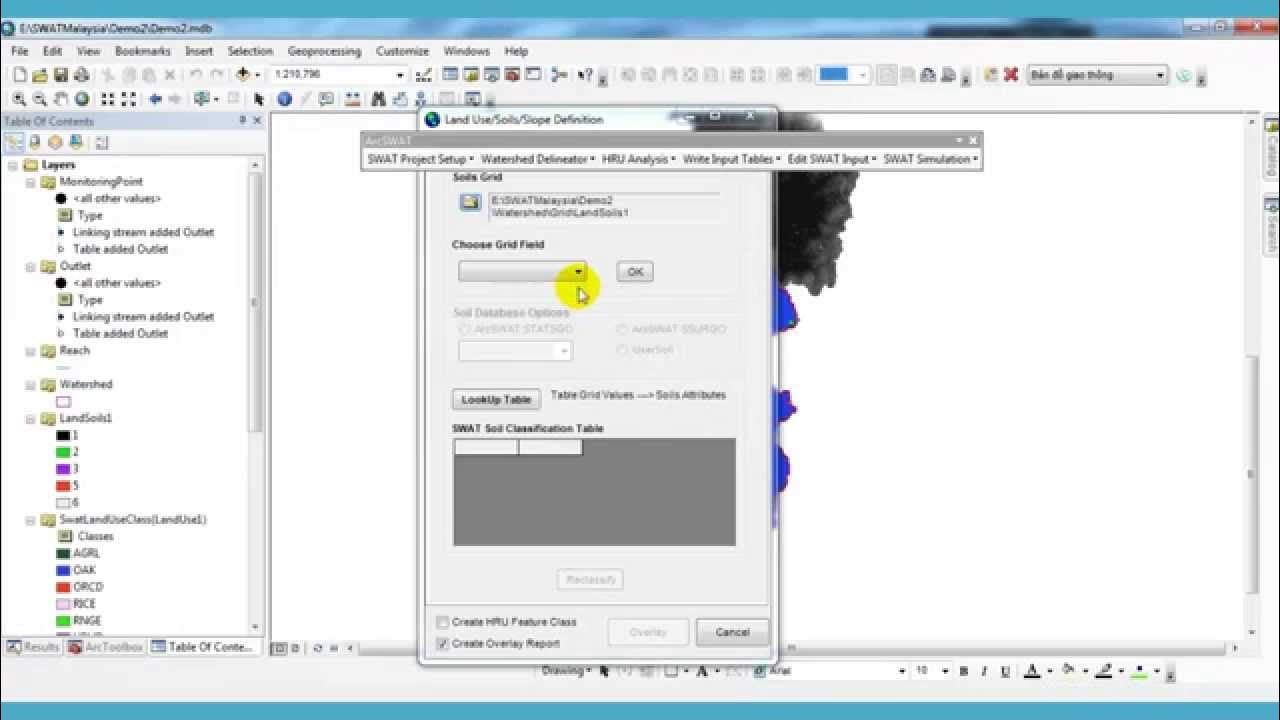The height and width of the screenshot is (720, 1280).
Task: Click the Add Data icon
Action: pos(243,75)
